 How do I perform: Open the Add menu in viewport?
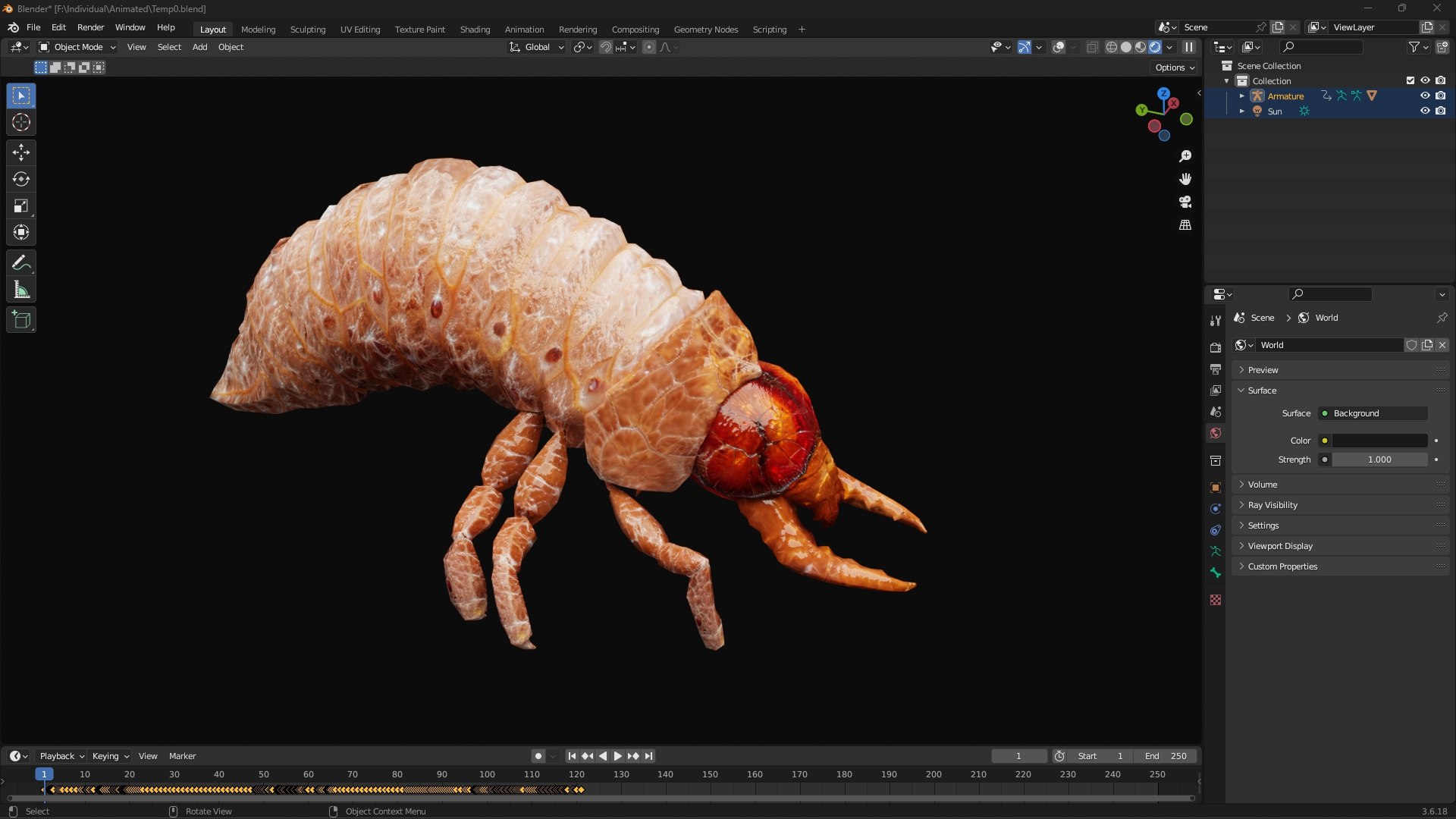[x=199, y=47]
